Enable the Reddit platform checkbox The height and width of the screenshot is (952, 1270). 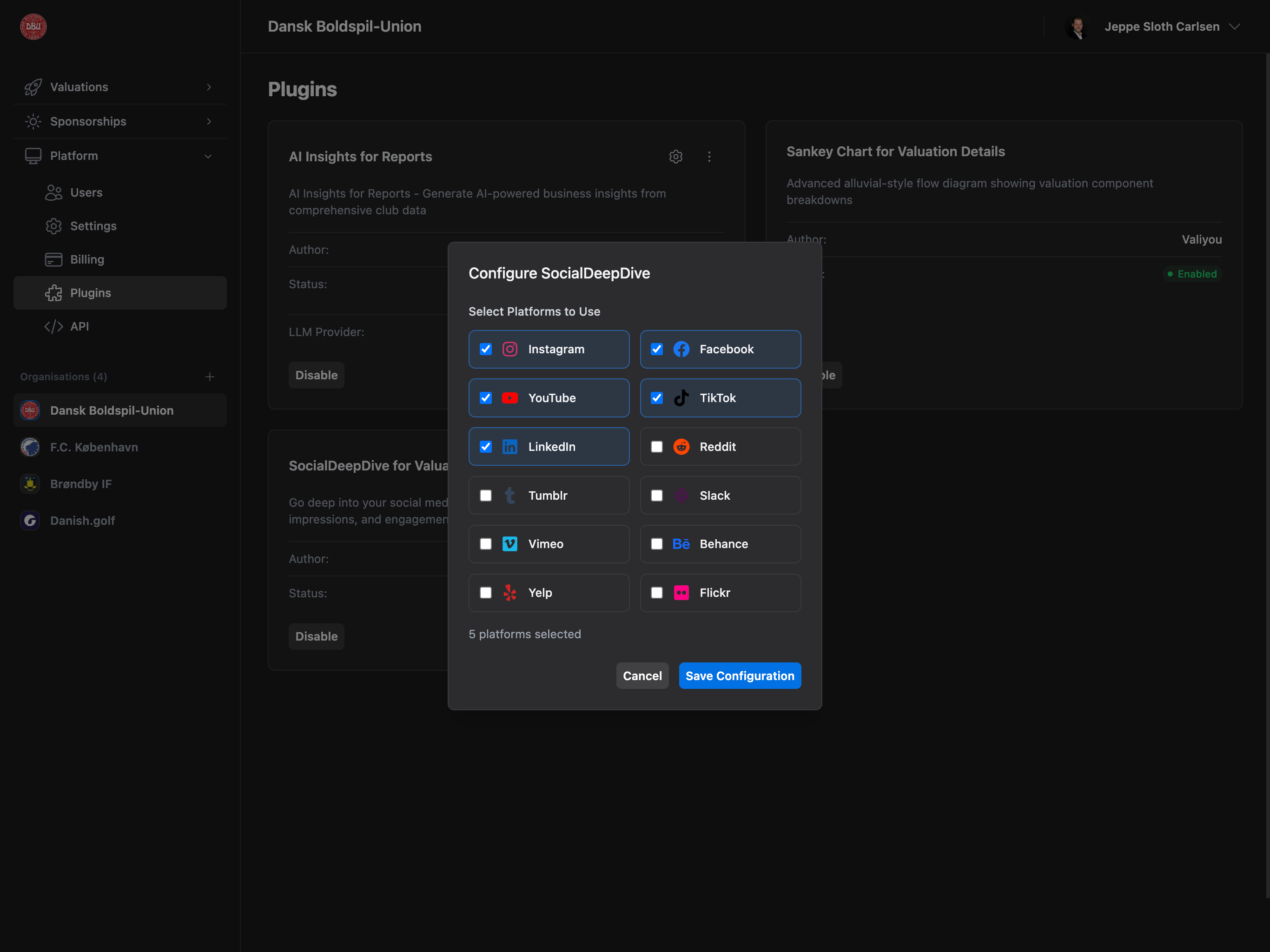point(657,446)
